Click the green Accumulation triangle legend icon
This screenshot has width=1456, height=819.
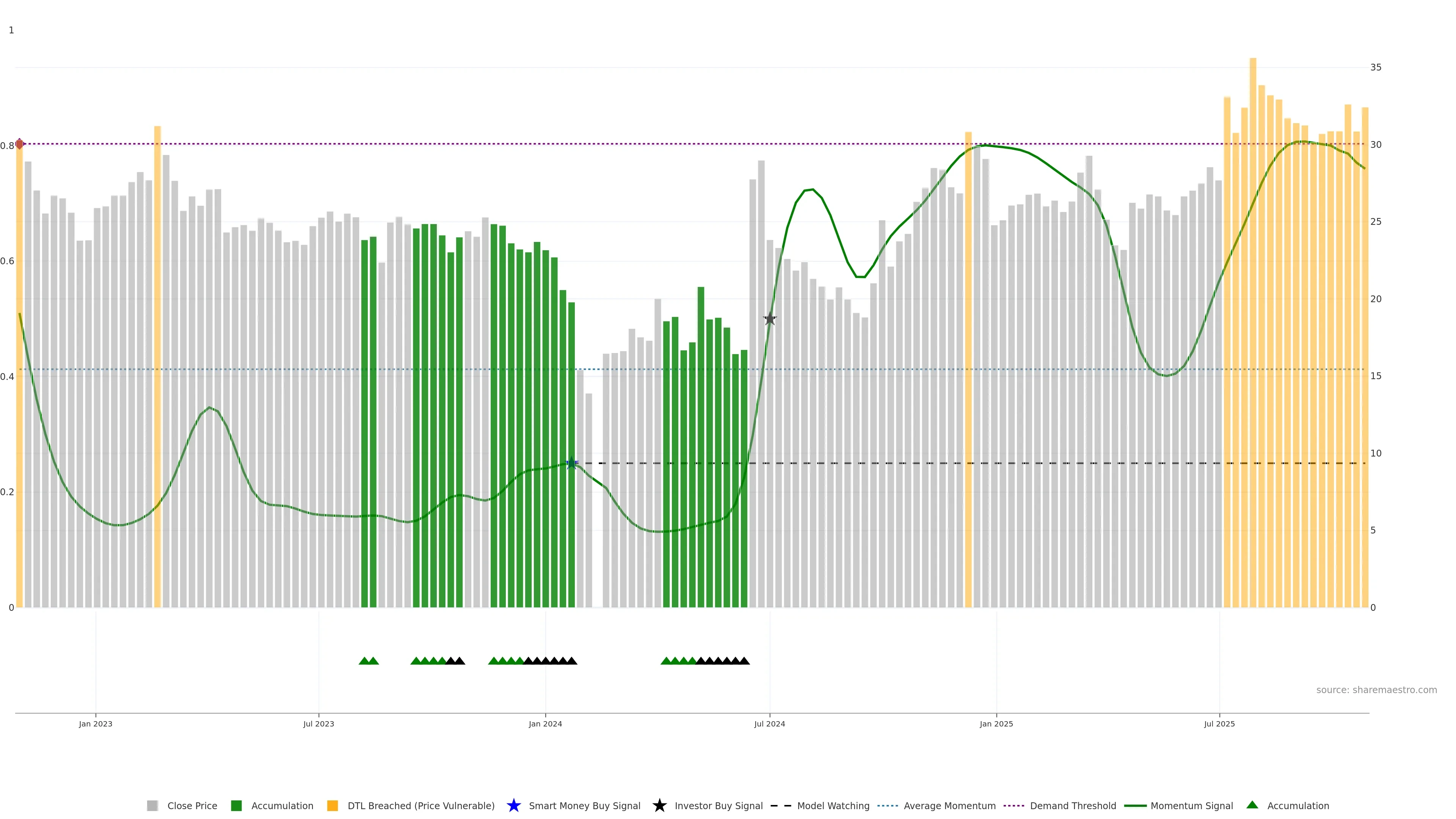pyautogui.click(x=1252, y=805)
